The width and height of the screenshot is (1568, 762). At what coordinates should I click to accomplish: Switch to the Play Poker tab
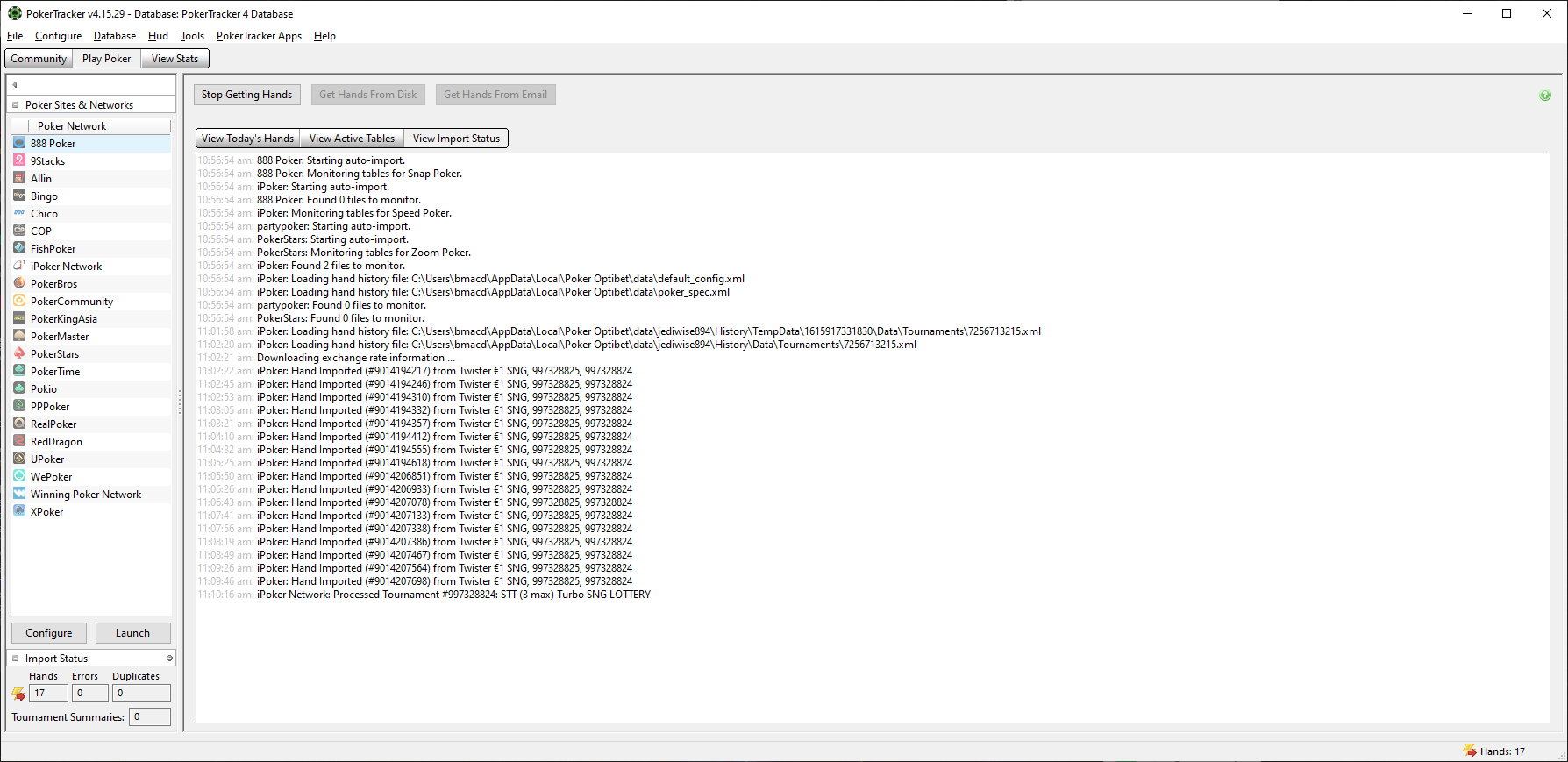[107, 59]
